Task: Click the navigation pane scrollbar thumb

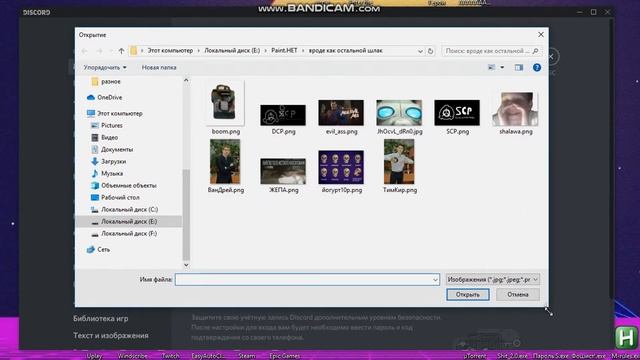Action: pyautogui.click(x=186, y=214)
